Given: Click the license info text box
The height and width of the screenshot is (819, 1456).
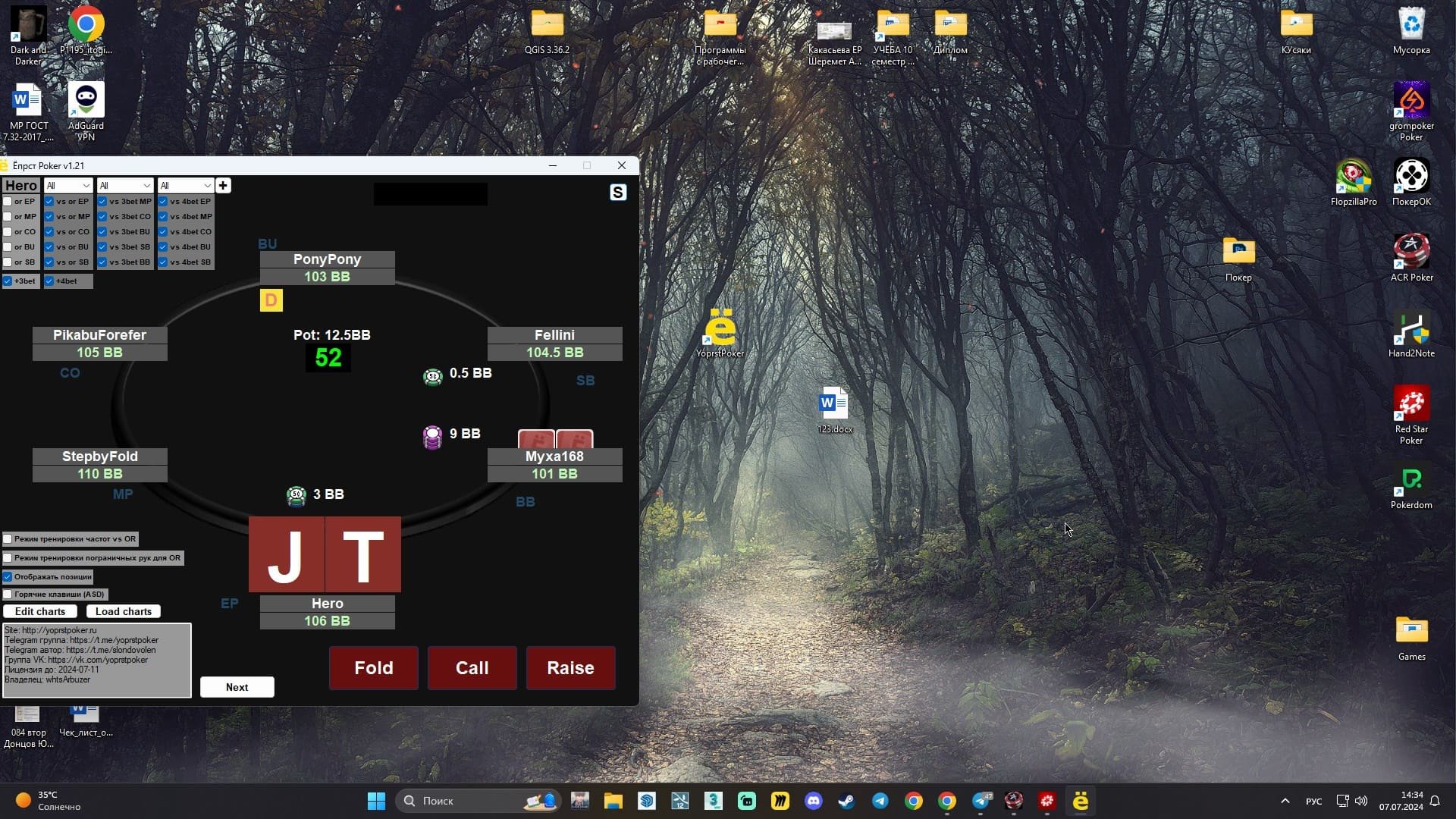Looking at the screenshot, I should pyautogui.click(x=97, y=661).
